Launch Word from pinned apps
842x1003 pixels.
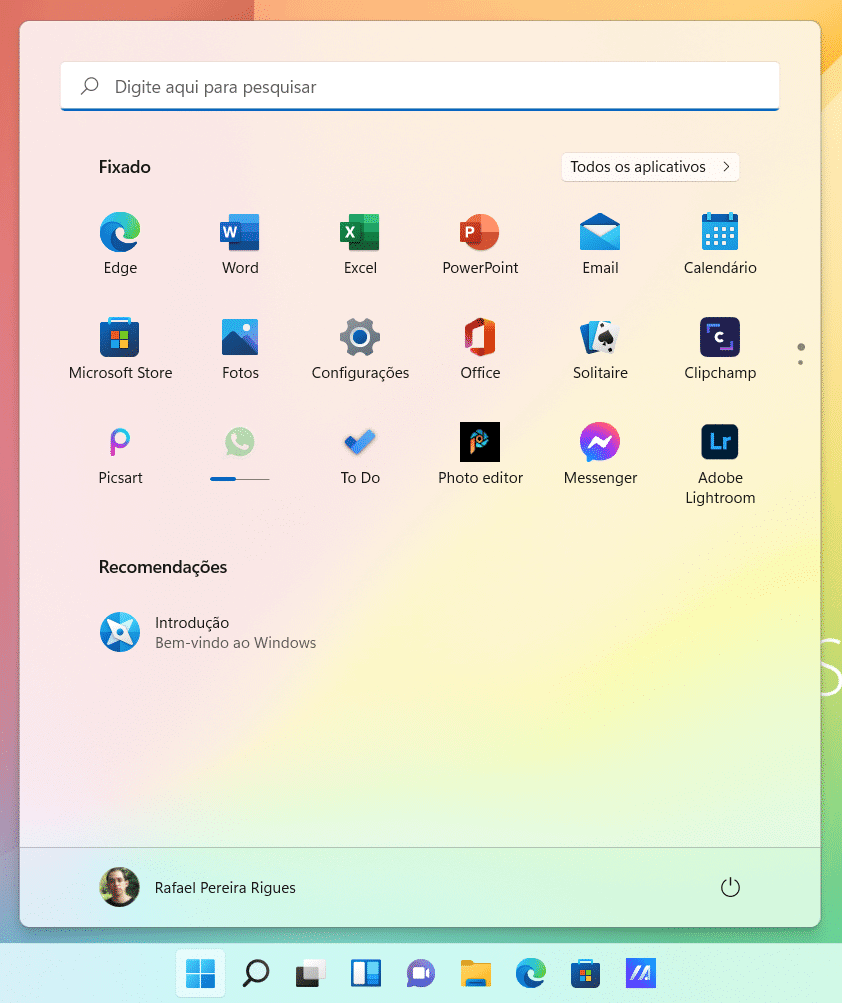240,243
